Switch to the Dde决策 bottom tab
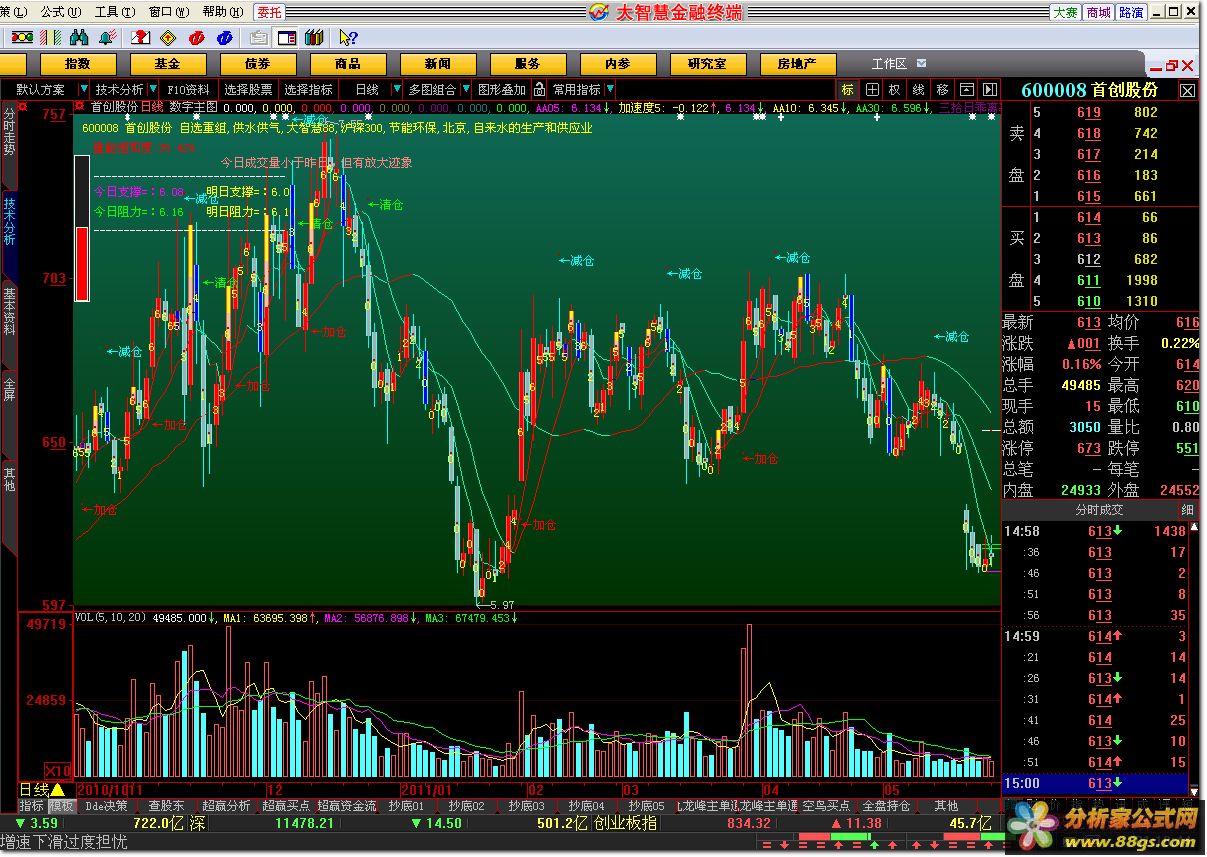This screenshot has width=1207, height=857. pyautogui.click(x=106, y=805)
